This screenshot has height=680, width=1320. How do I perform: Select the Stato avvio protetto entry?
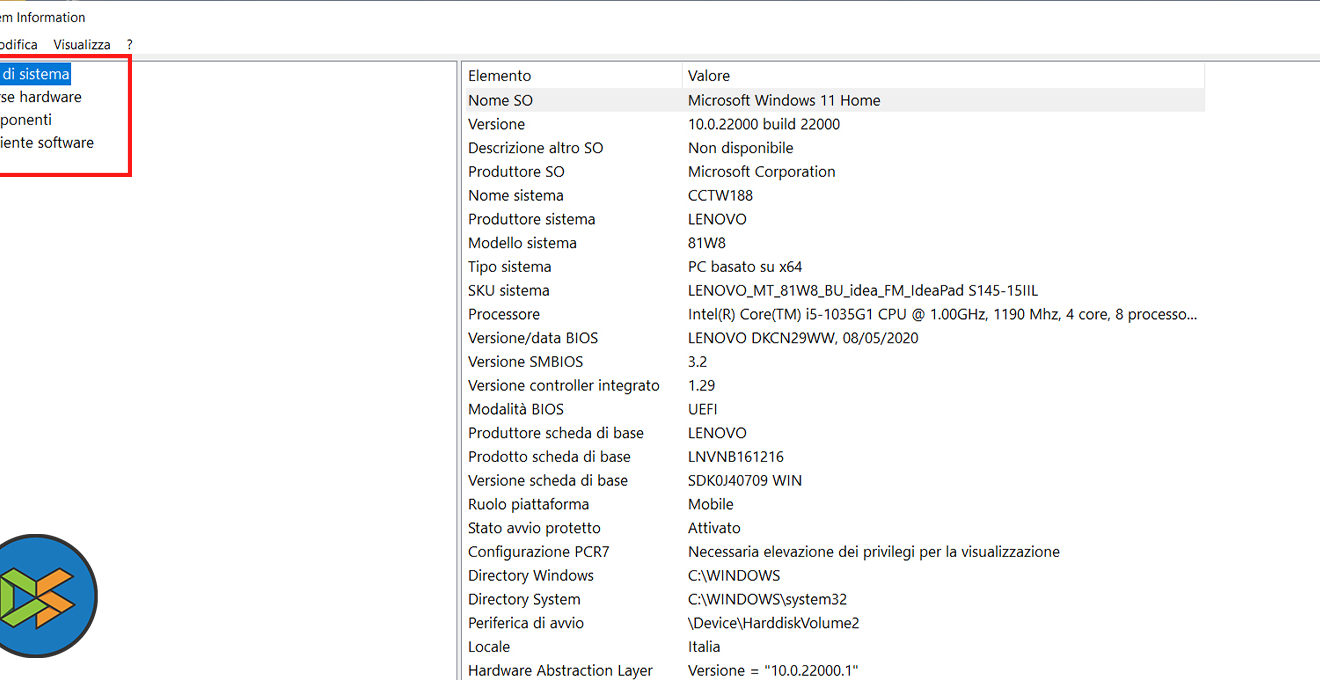click(x=535, y=528)
